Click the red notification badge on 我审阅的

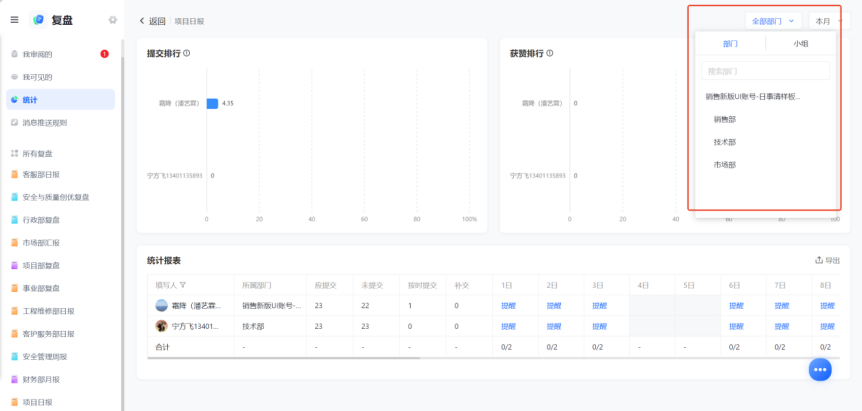coord(104,54)
